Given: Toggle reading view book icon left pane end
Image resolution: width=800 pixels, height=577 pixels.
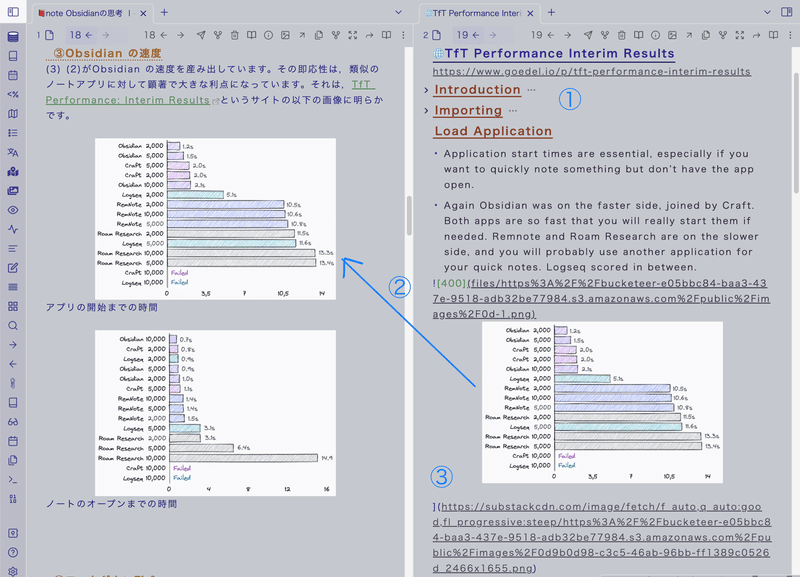Looking at the screenshot, I should pos(386,35).
